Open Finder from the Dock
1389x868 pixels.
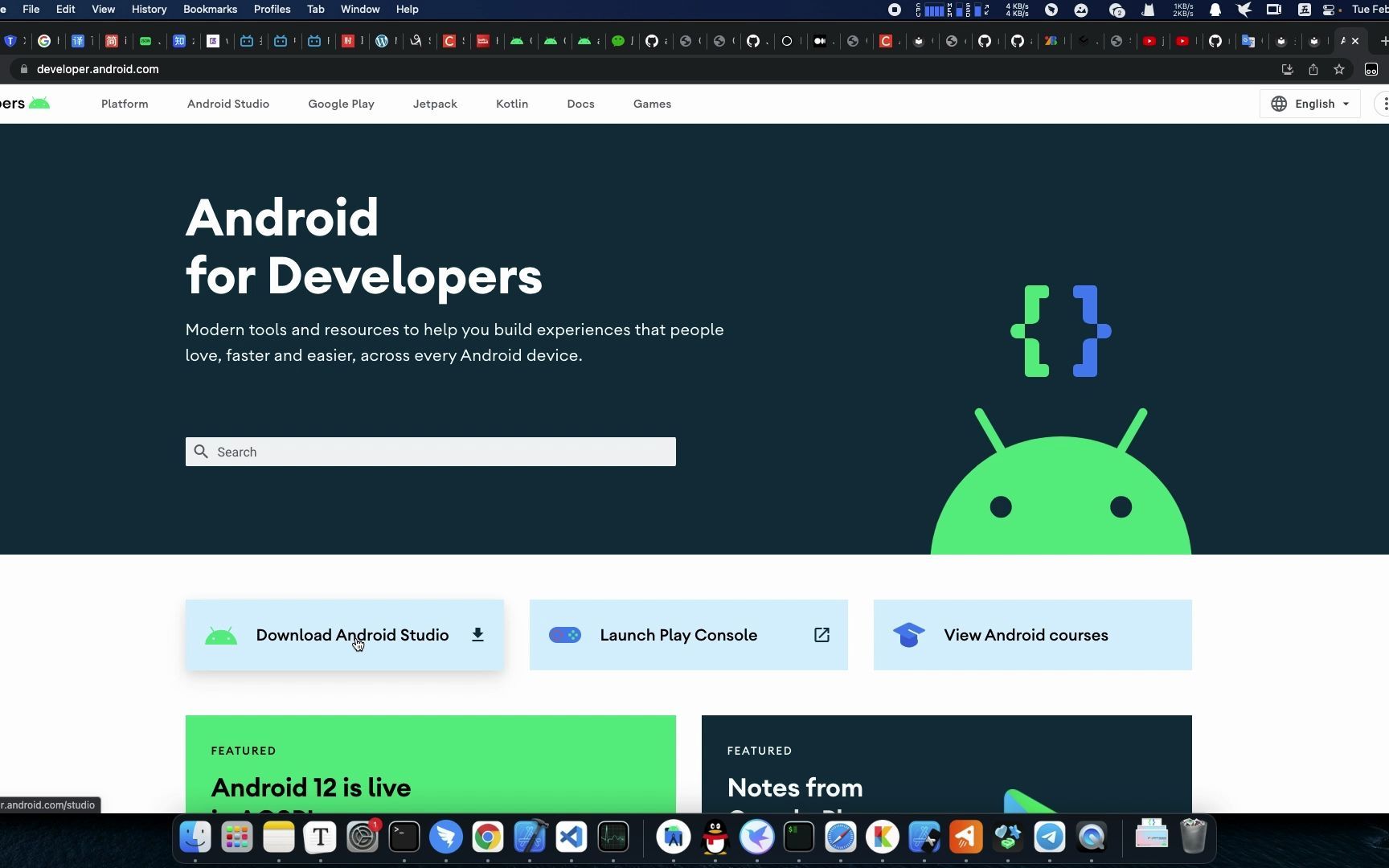[x=195, y=837]
